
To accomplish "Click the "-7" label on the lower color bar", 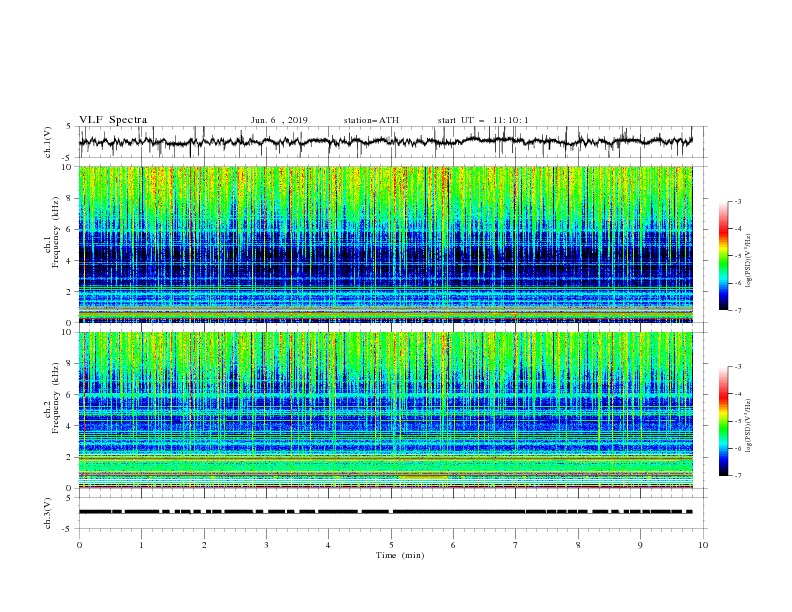I will click(x=738, y=475).
